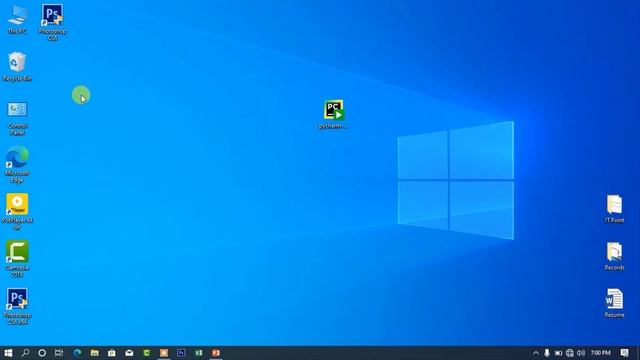Open network globe tray icon
640x360 pixels.
pyautogui.click(x=570, y=353)
